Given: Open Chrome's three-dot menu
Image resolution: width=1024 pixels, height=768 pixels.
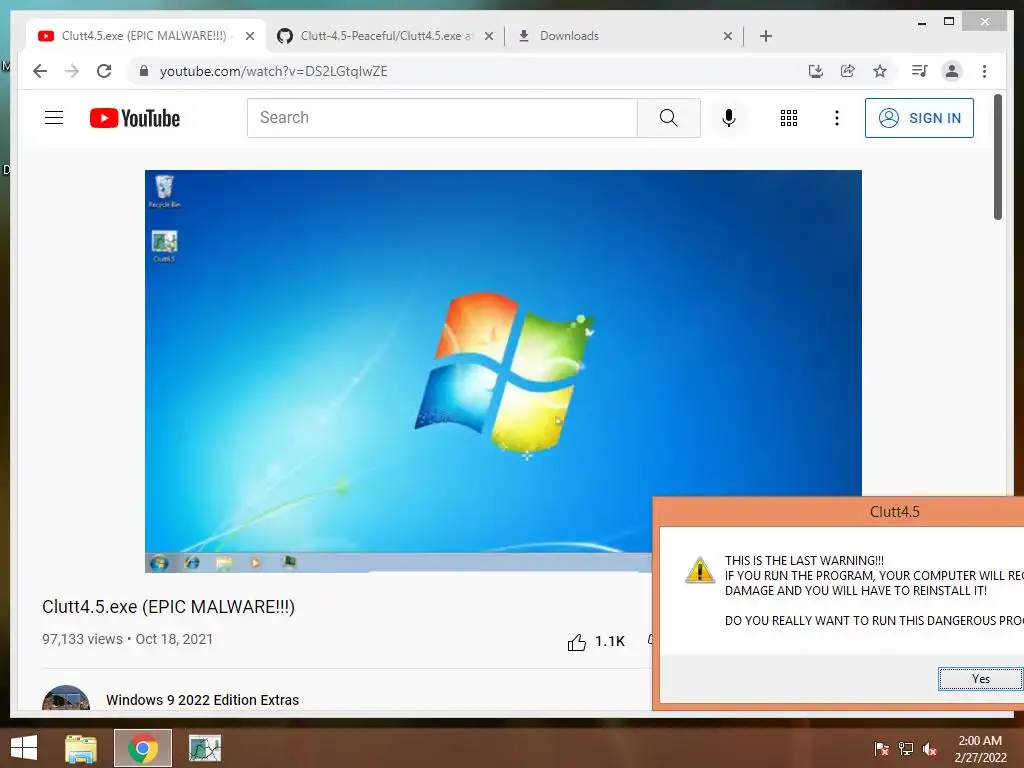Looking at the screenshot, I should tap(984, 71).
